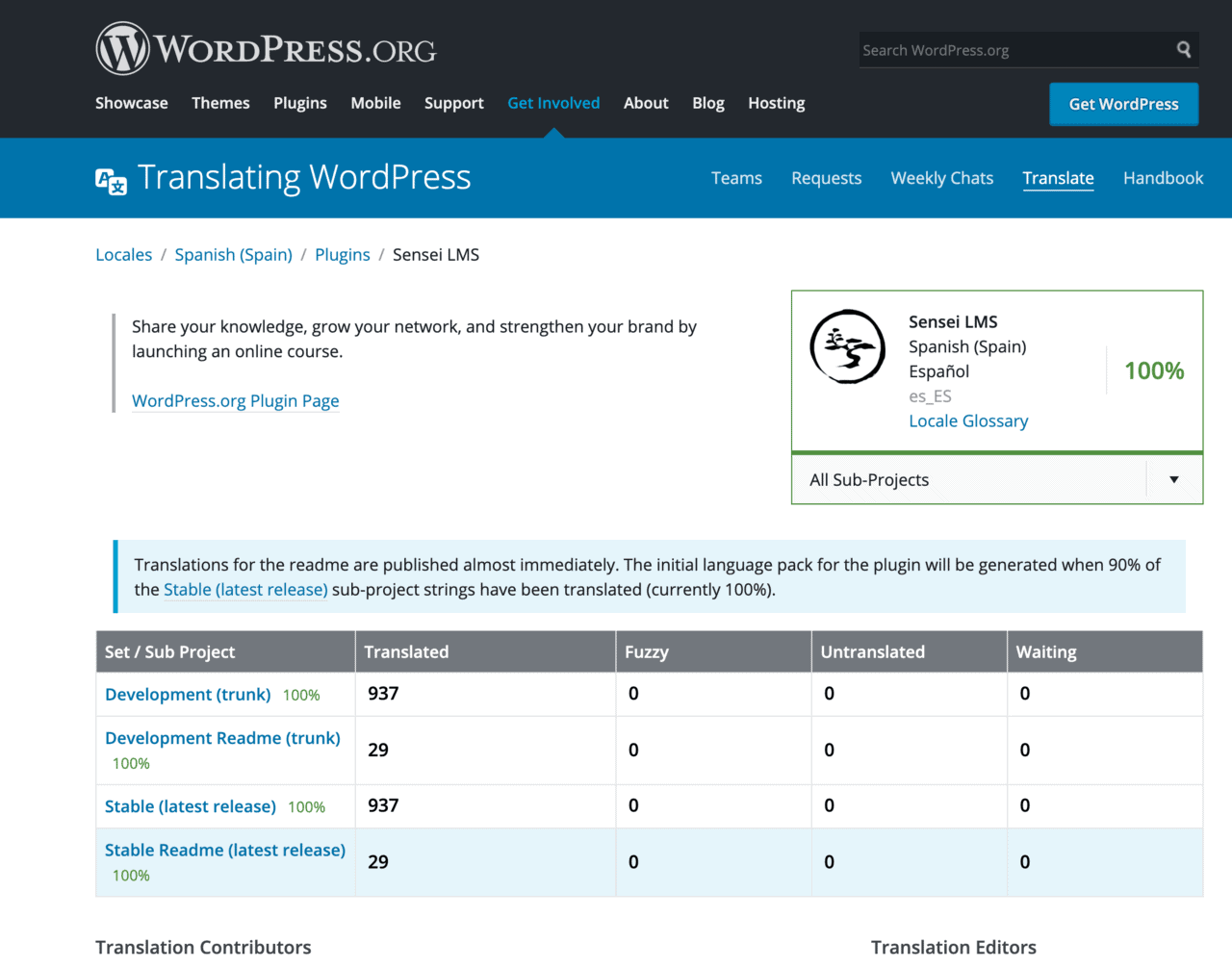Click the Translation Contributors heading
1232x968 pixels.
(203, 948)
